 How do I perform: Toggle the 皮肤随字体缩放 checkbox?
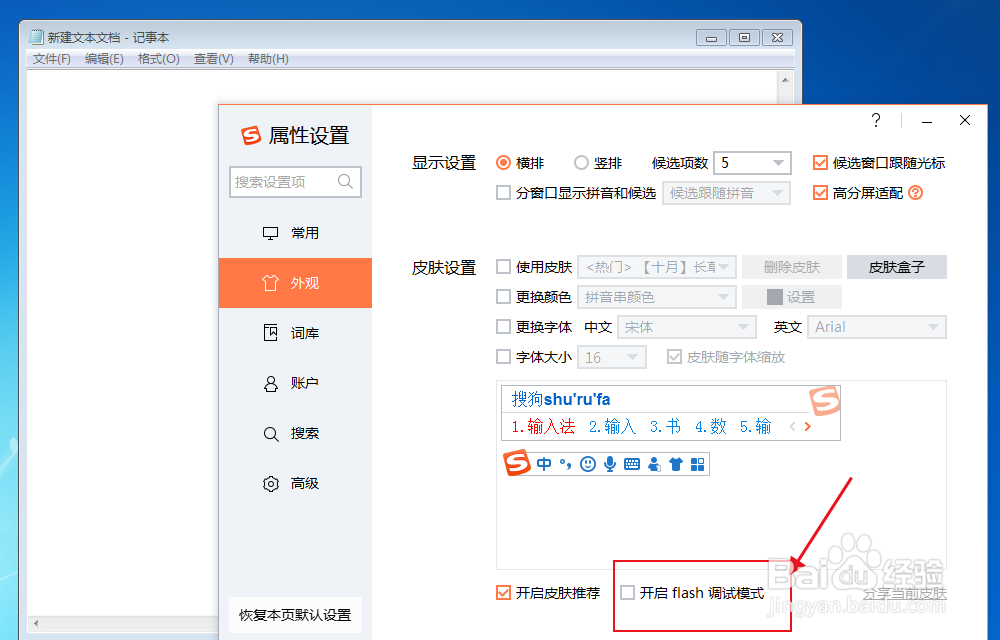674,356
